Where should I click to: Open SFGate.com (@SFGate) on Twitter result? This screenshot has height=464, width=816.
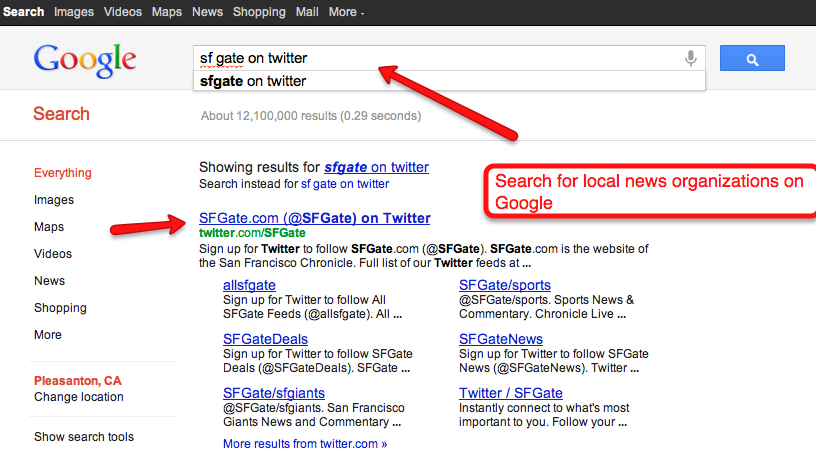pyautogui.click(x=314, y=218)
